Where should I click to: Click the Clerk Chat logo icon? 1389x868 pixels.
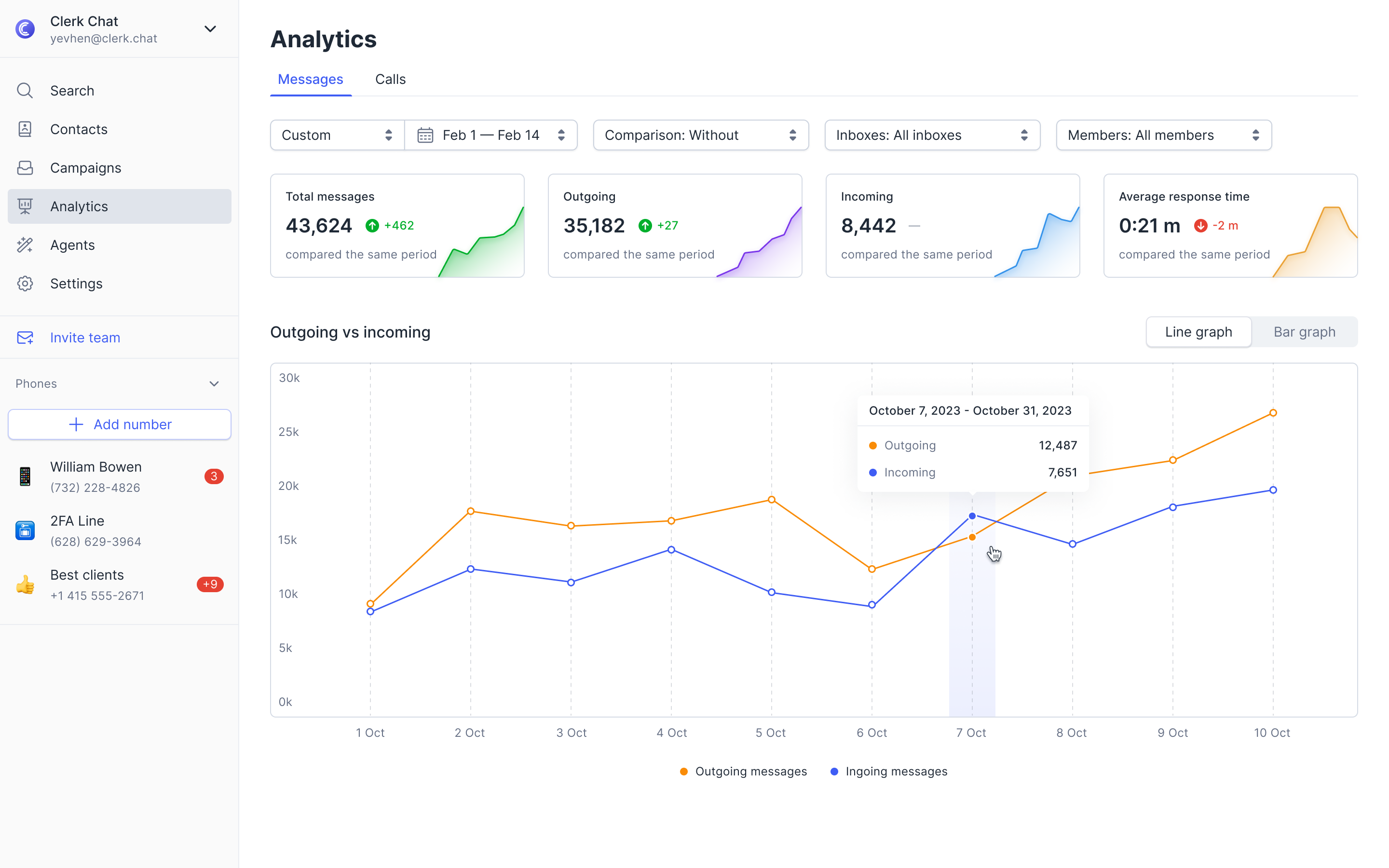click(x=25, y=29)
